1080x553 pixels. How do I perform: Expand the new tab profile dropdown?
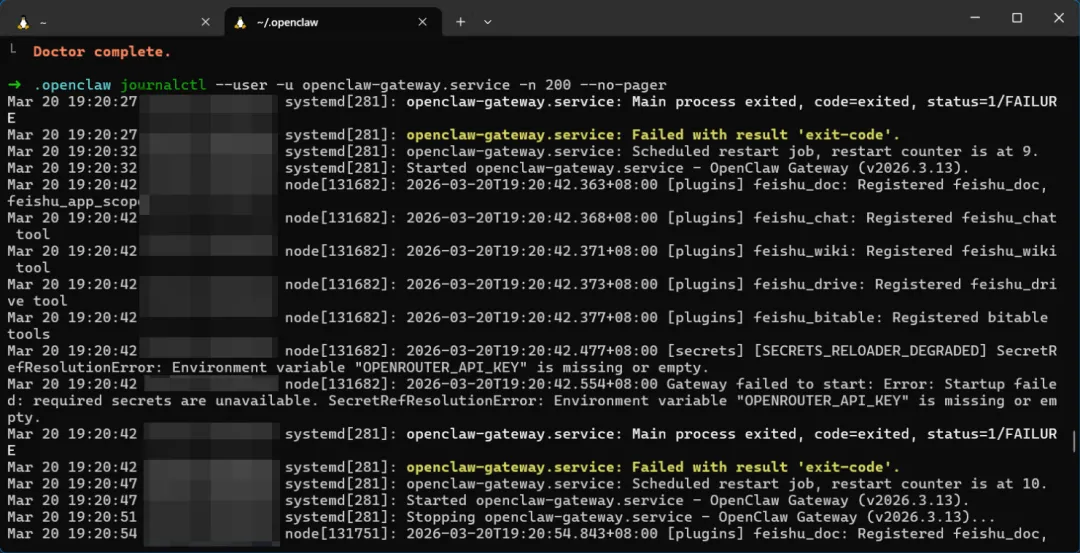[488, 22]
